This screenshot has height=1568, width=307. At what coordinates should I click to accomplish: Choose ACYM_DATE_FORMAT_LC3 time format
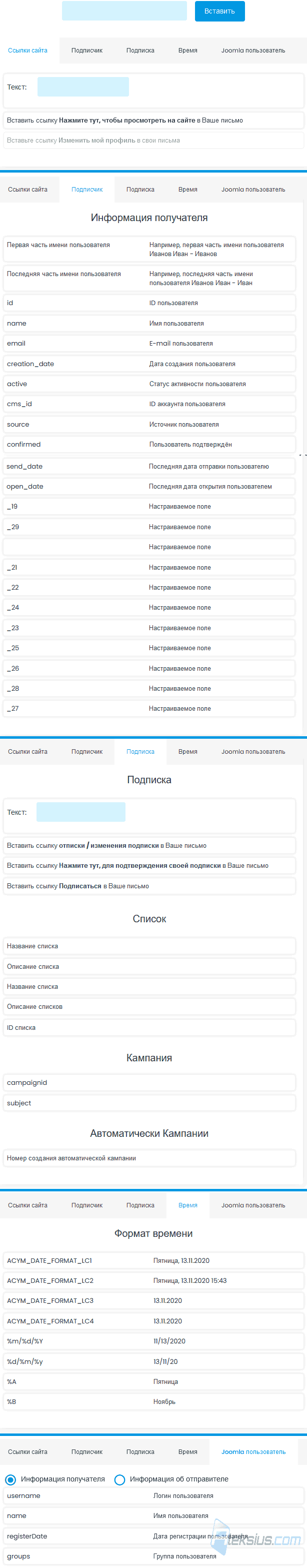tap(153, 1301)
